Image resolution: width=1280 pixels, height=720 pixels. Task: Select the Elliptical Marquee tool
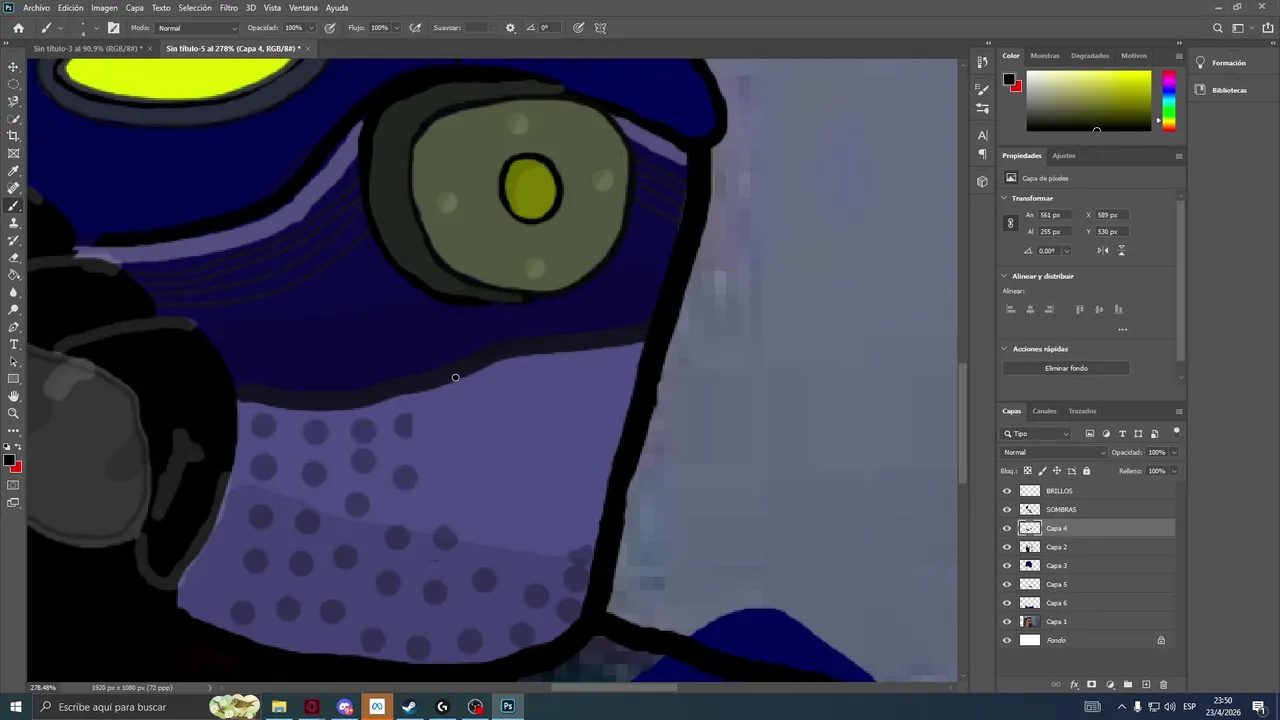(x=13, y=84)
